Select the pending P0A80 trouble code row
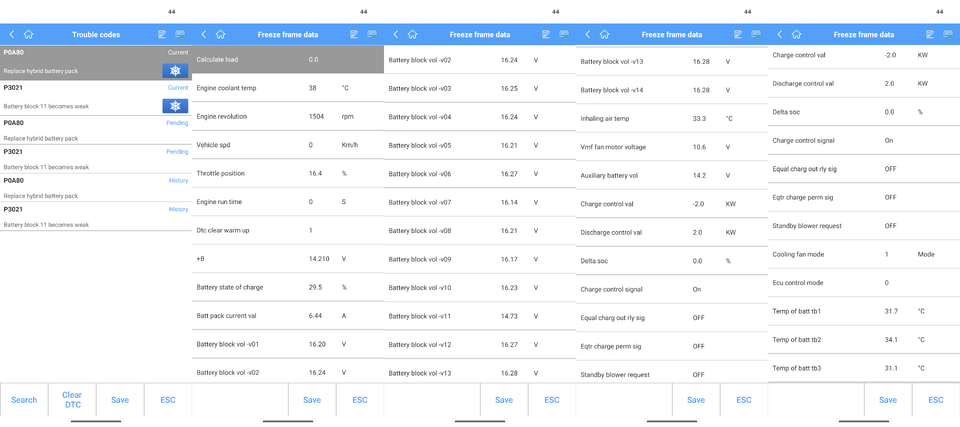The image size is (960, 427). click(x=96, y=130)
